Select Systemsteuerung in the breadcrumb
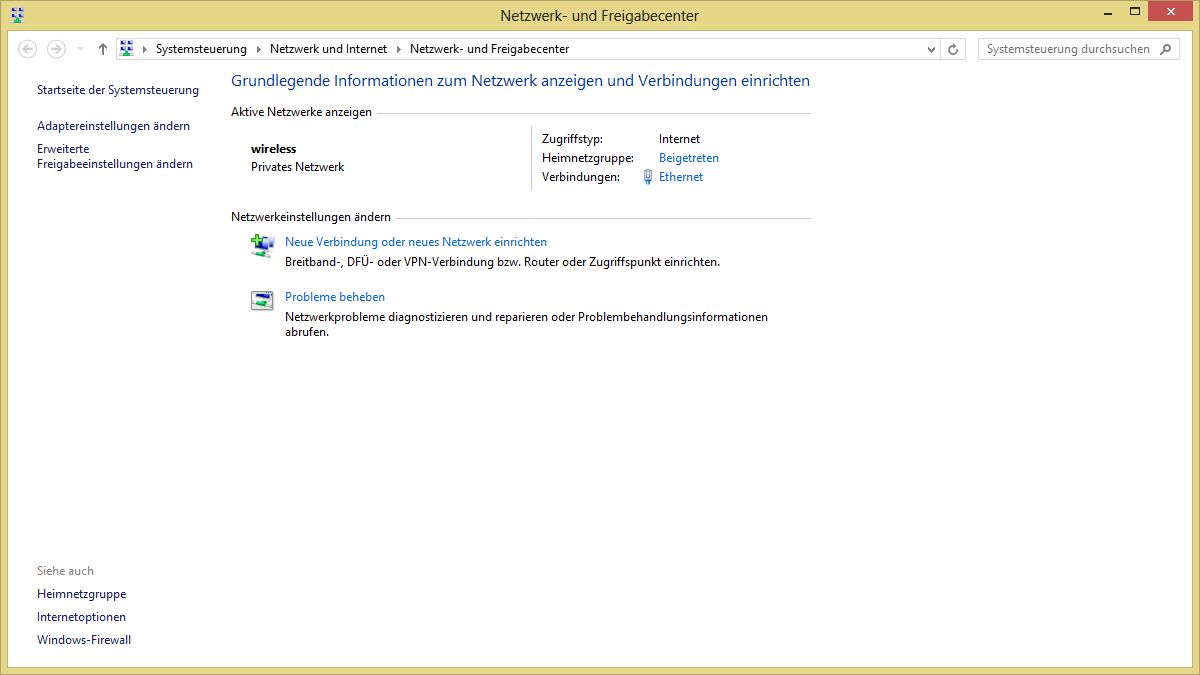Image resolution: width=1200 pixels, height=675 pixels. click(x=201, y=49)
